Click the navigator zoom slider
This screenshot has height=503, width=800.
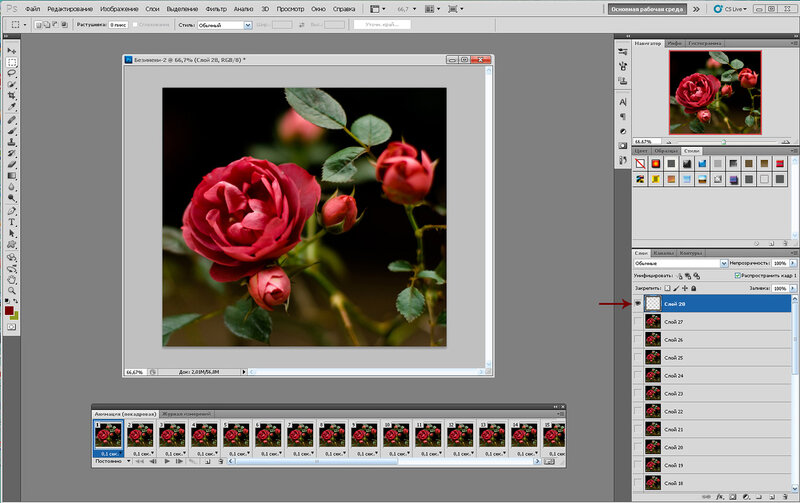[724, 142]
